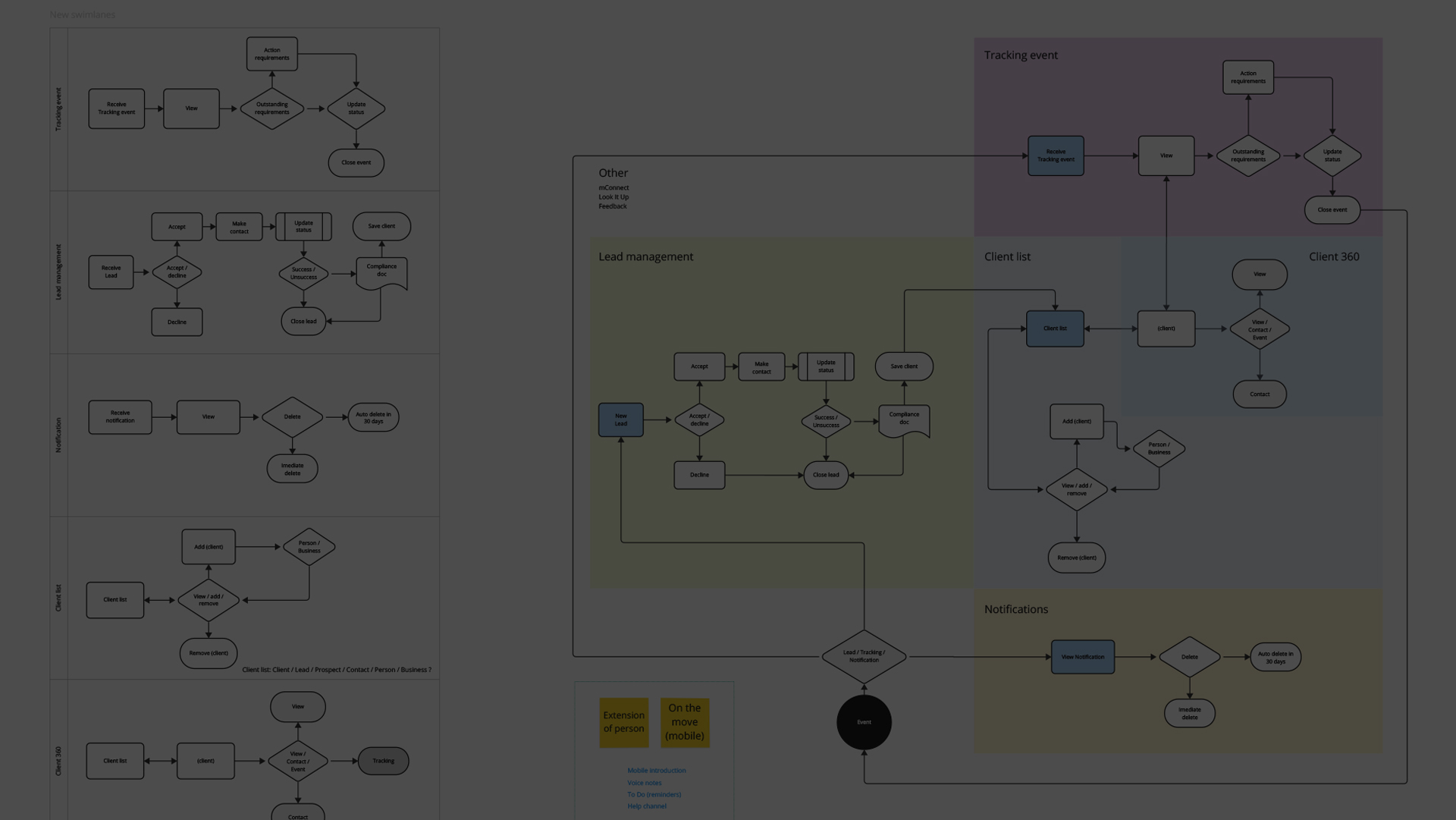
Task: Select Remove (client) node in colored Client list area
Action: click(x=1077, y=558)
